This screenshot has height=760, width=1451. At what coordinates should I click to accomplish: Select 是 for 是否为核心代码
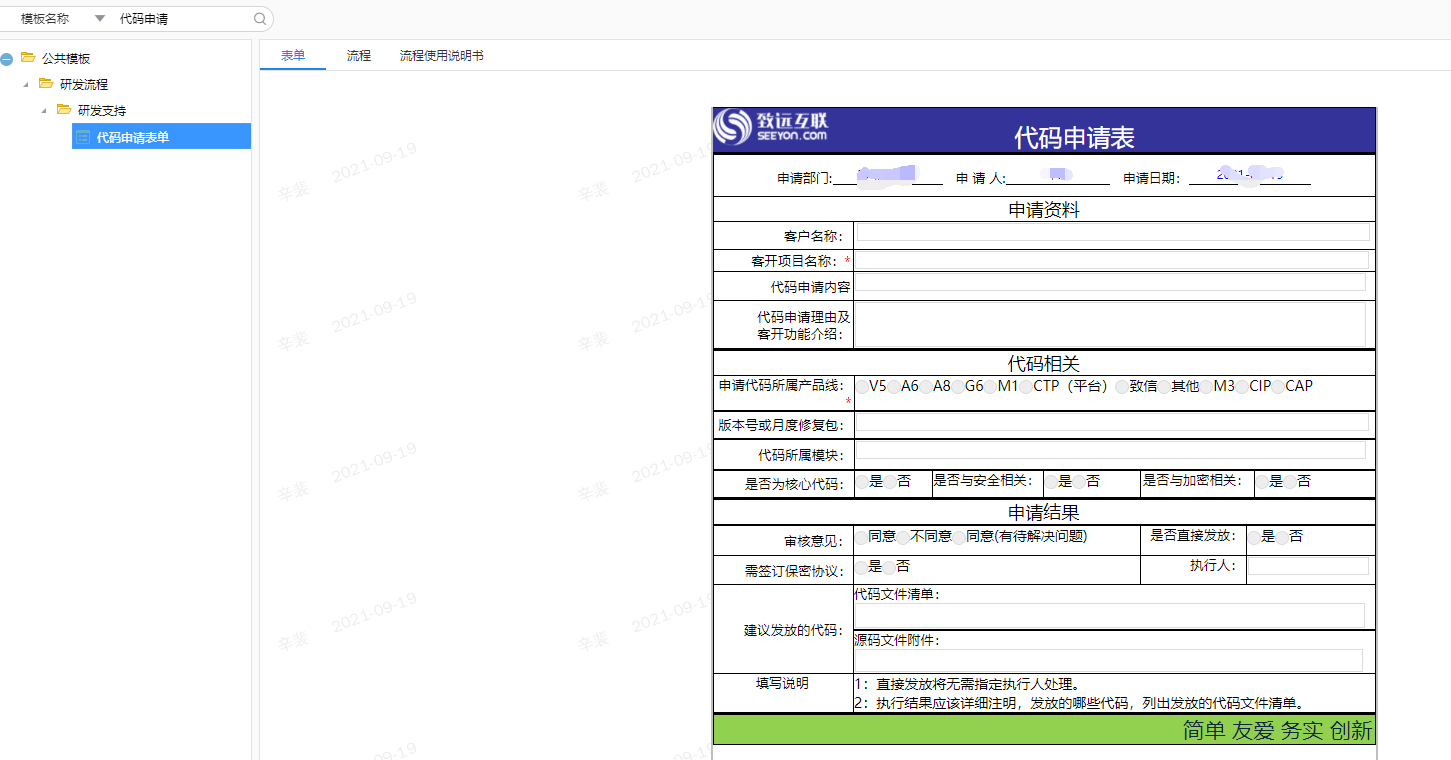862,483
